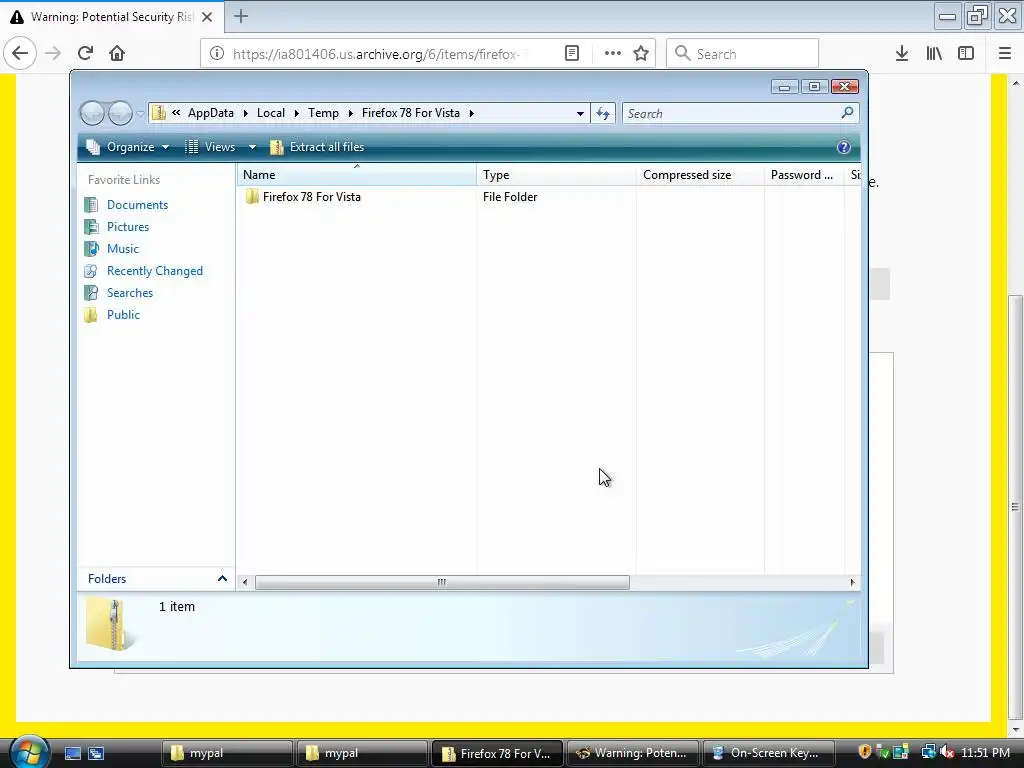The height and width of the screenshot is (768, 1024).
Task: Sort by Compressed size column
Action: coord(700,174)
